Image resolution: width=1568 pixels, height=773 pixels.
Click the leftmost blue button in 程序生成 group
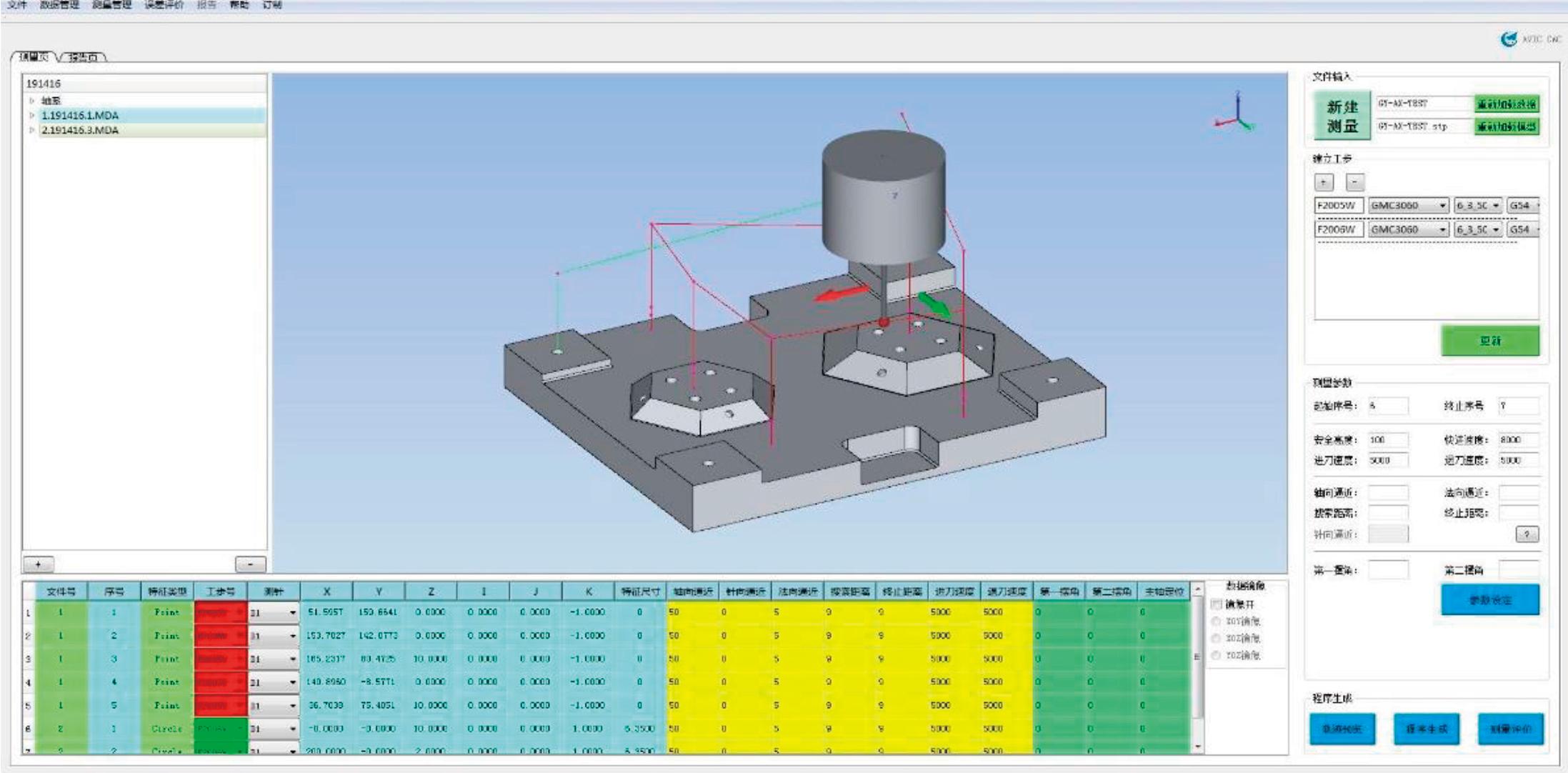point(1342,729)
